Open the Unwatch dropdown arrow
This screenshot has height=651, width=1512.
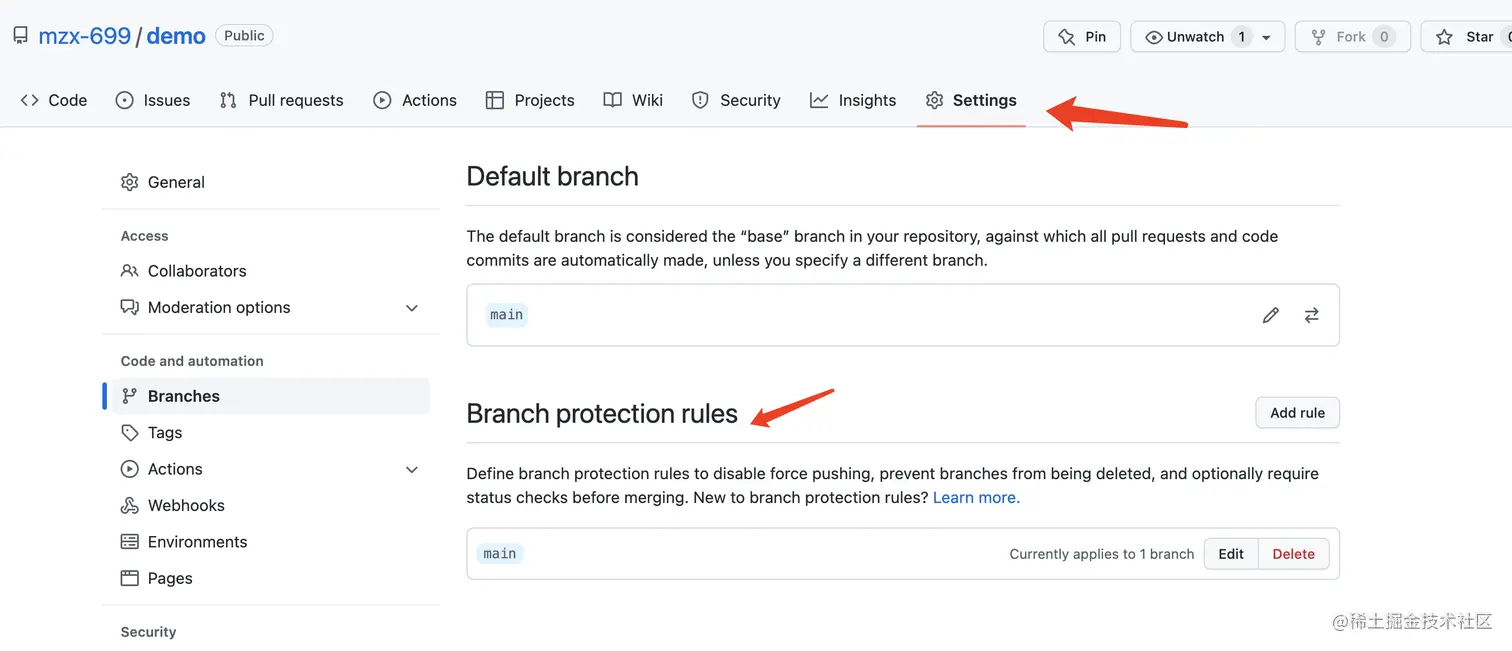1266,37
